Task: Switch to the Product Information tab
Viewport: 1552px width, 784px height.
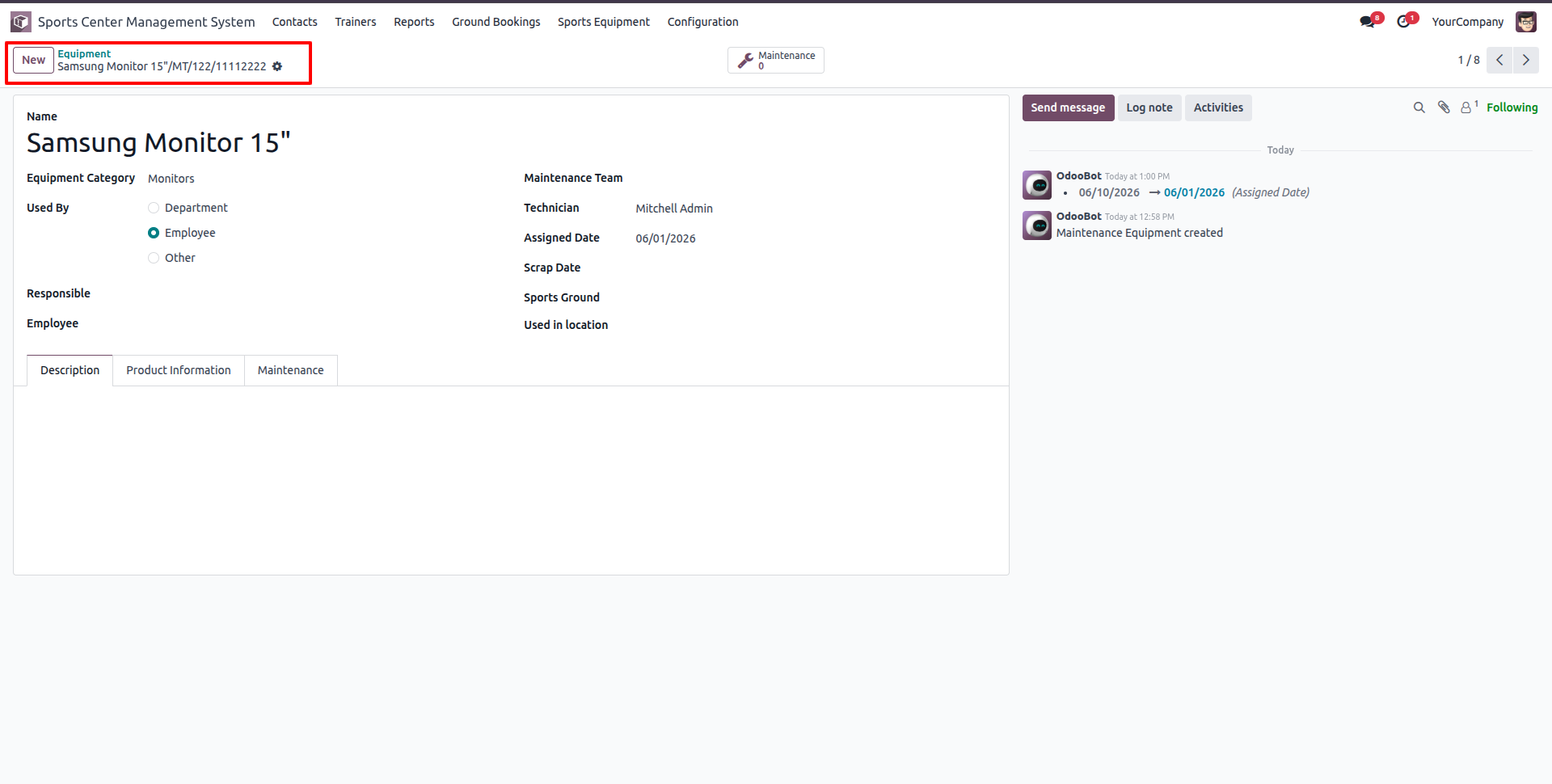Action: click(x=179, y=370)
